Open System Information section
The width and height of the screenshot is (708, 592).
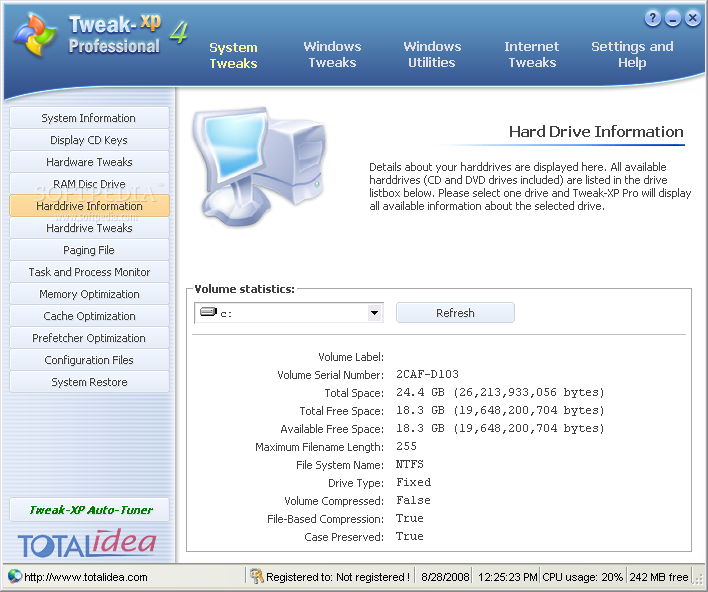coord(89,118)
